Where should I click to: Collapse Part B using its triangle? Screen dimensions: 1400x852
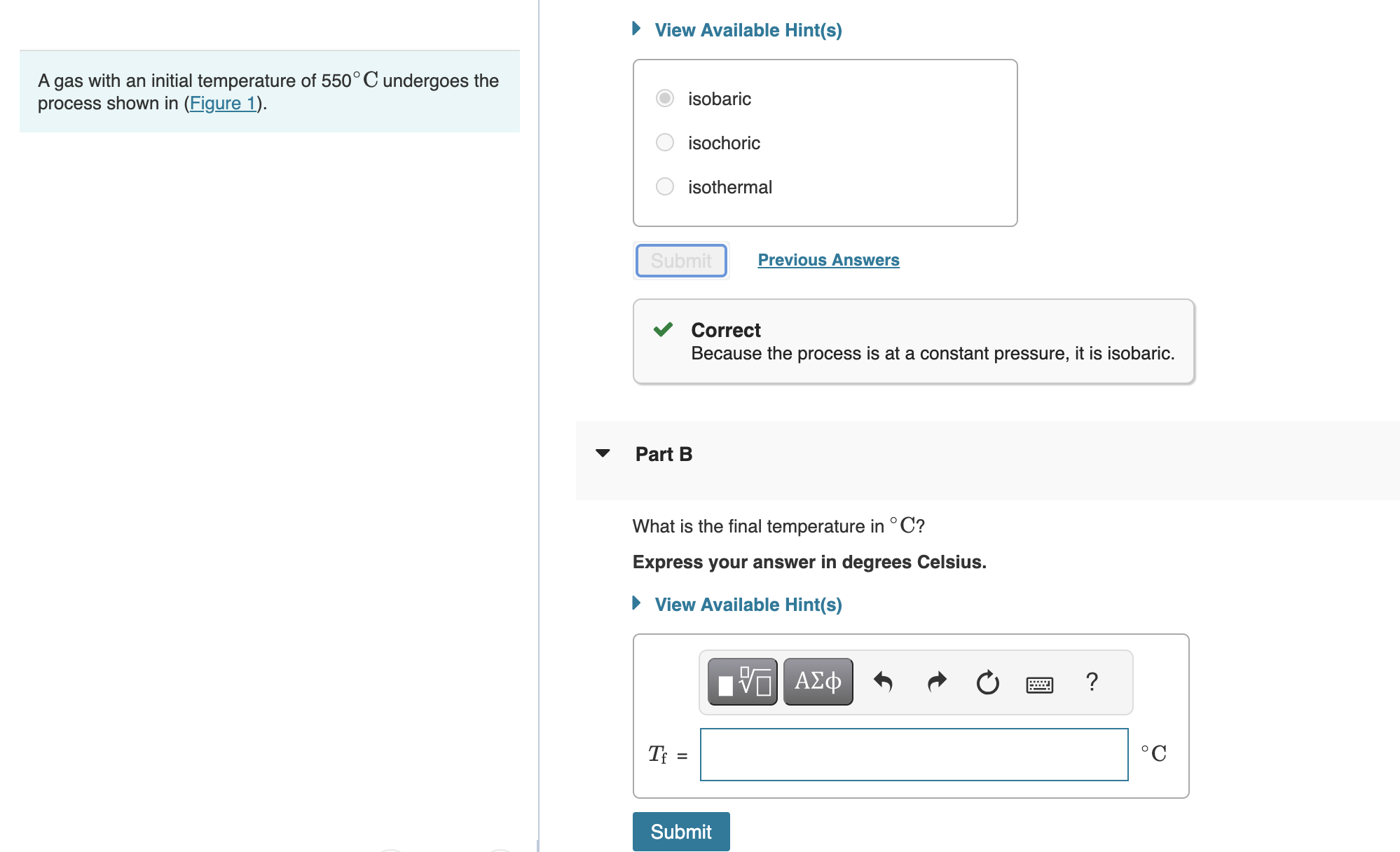click(x=603, y=453)
